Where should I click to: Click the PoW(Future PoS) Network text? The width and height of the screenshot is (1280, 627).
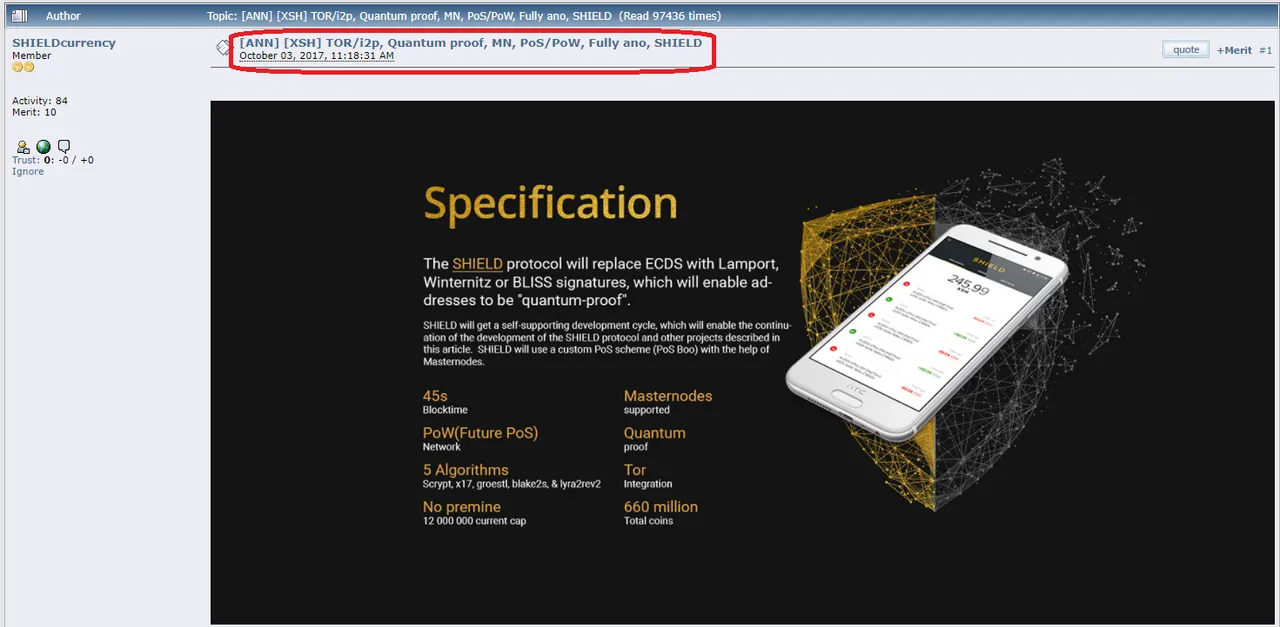pyautogui.click(x=480, y=439)
